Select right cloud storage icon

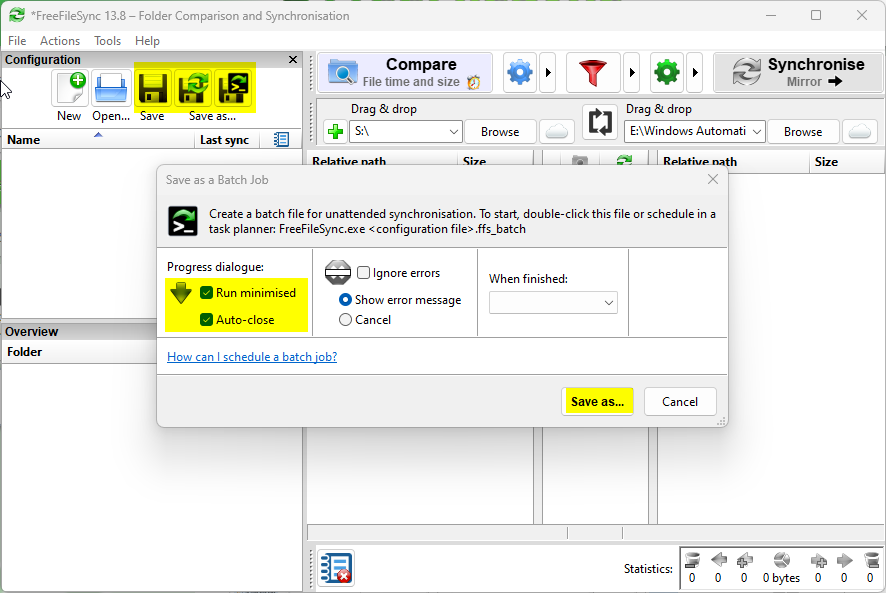click(x=860, y=132)
